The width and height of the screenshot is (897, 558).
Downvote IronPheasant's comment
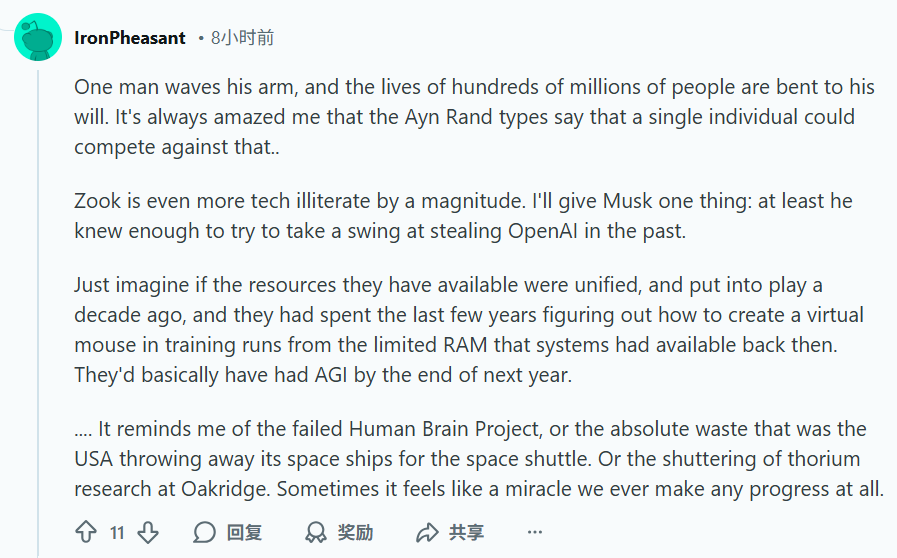tap(147, 532)
